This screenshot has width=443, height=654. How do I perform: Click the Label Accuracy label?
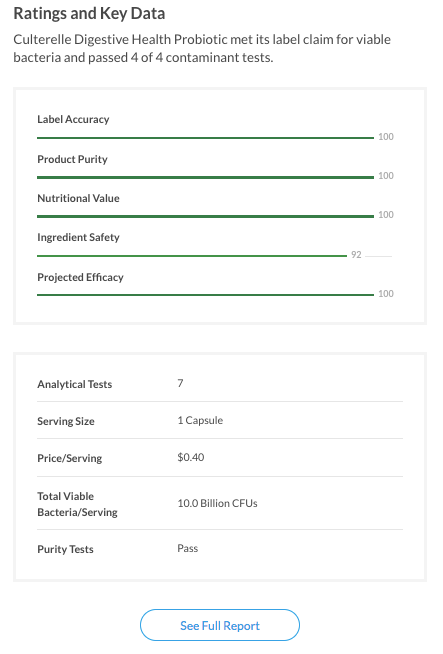pyautogui.click(x=73, y=119)
